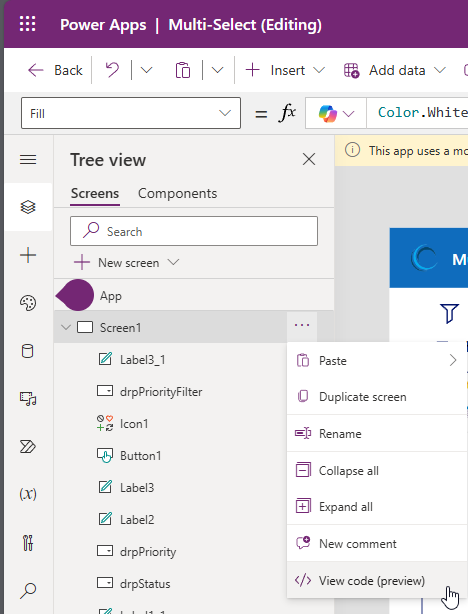Click the Screen1 more options ellipsis

[302, 325]
